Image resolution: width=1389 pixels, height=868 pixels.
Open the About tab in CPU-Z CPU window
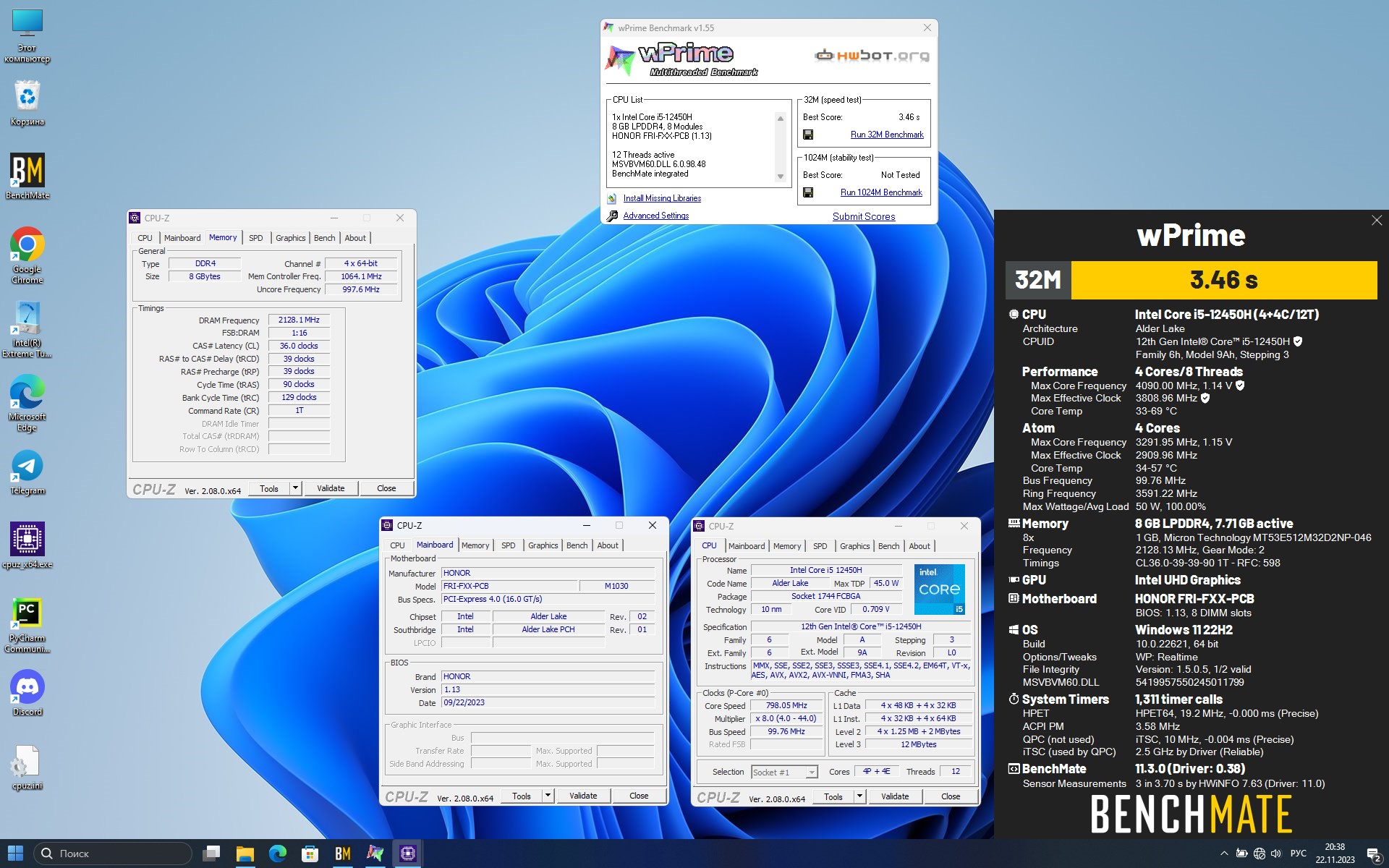coord(919,546)
